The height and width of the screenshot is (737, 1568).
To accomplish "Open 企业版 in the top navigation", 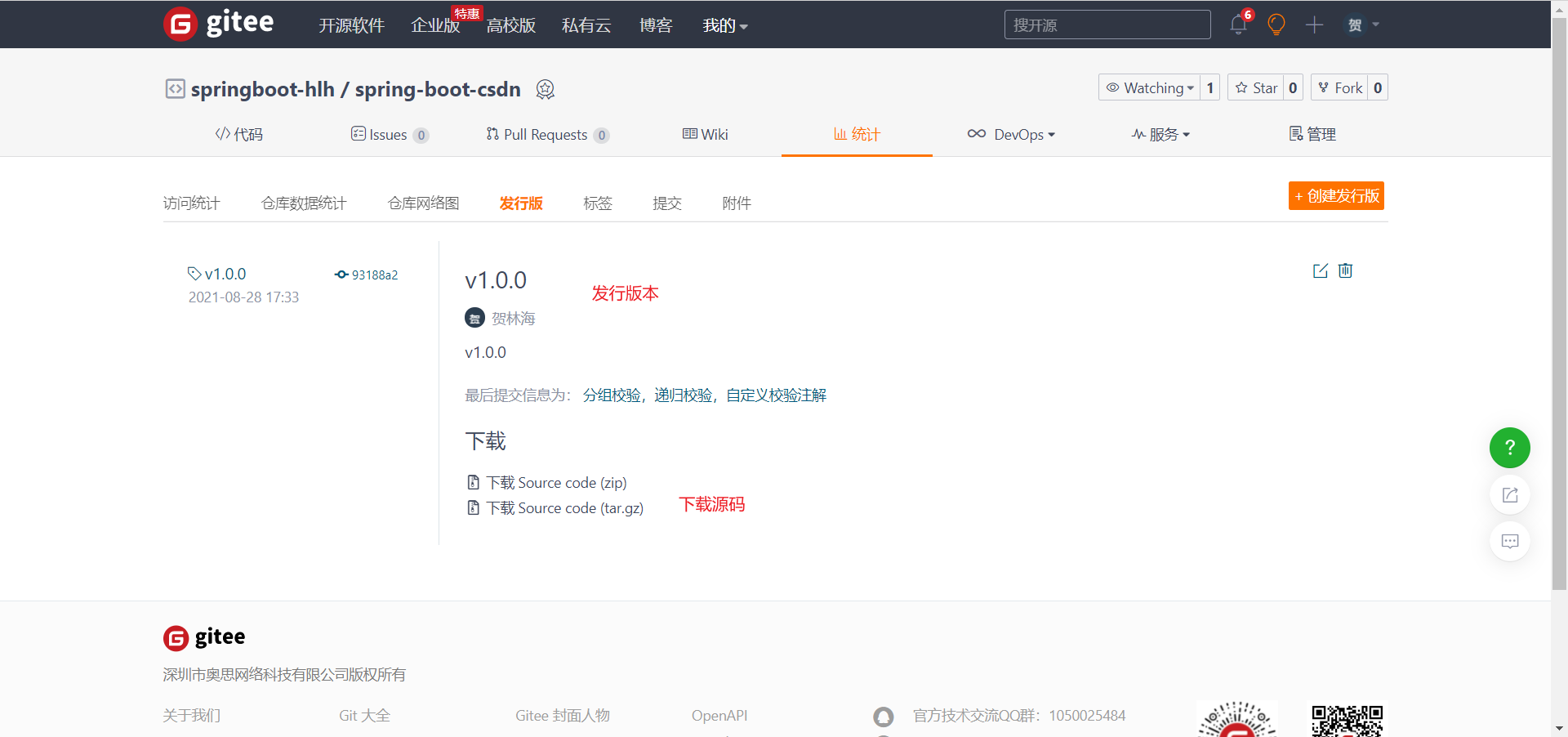I will click(435, 25).
